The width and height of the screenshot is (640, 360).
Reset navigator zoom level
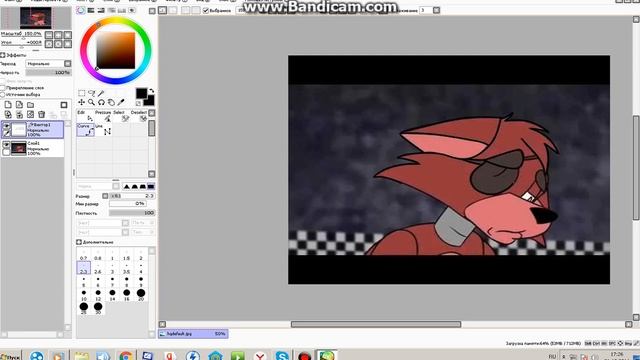[x=68, y=35]
